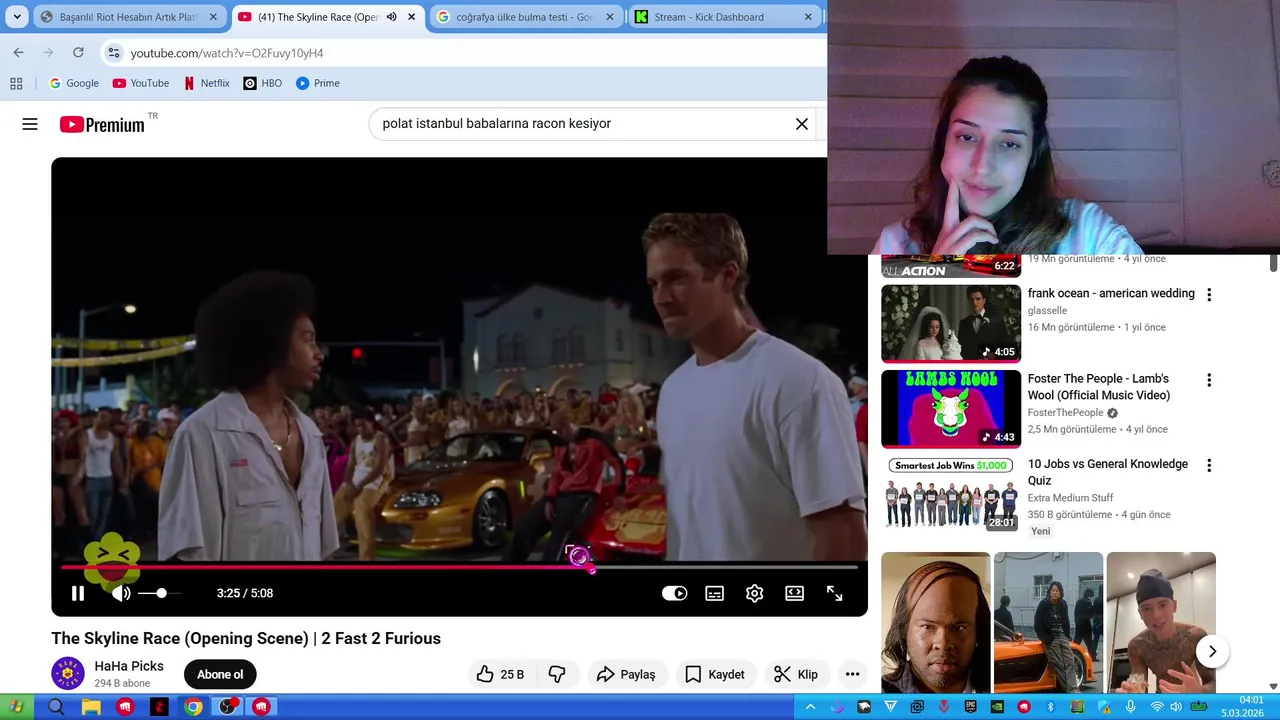Close the Kick Dashboard tab
This screenshot has height=720, width=1280.
(808, 17)
